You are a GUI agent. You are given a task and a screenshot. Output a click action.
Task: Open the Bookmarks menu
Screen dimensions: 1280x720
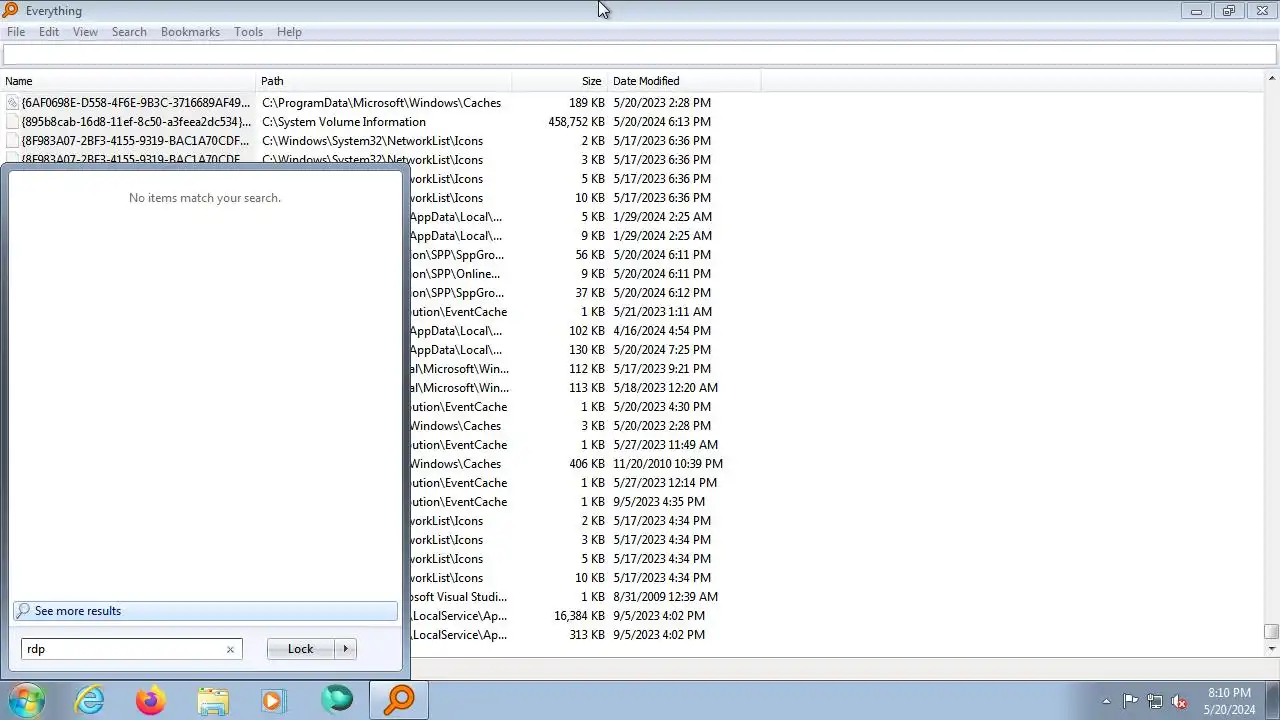coord(190,32)
